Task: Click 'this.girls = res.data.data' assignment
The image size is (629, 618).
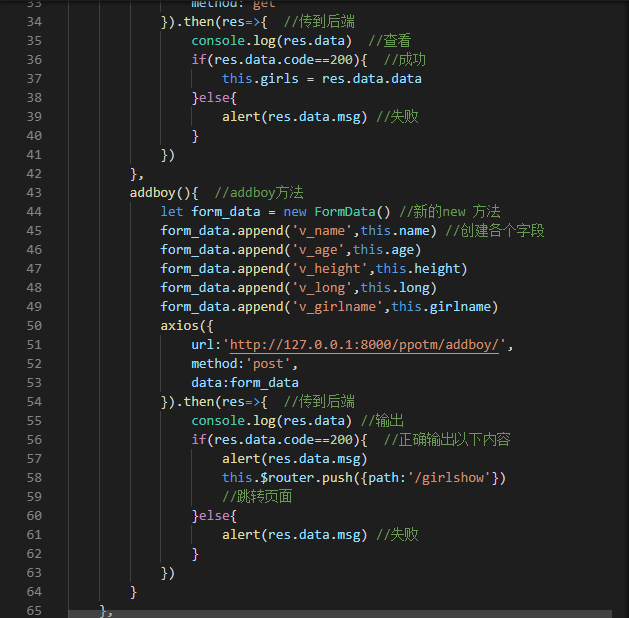Action: [322, 79]
